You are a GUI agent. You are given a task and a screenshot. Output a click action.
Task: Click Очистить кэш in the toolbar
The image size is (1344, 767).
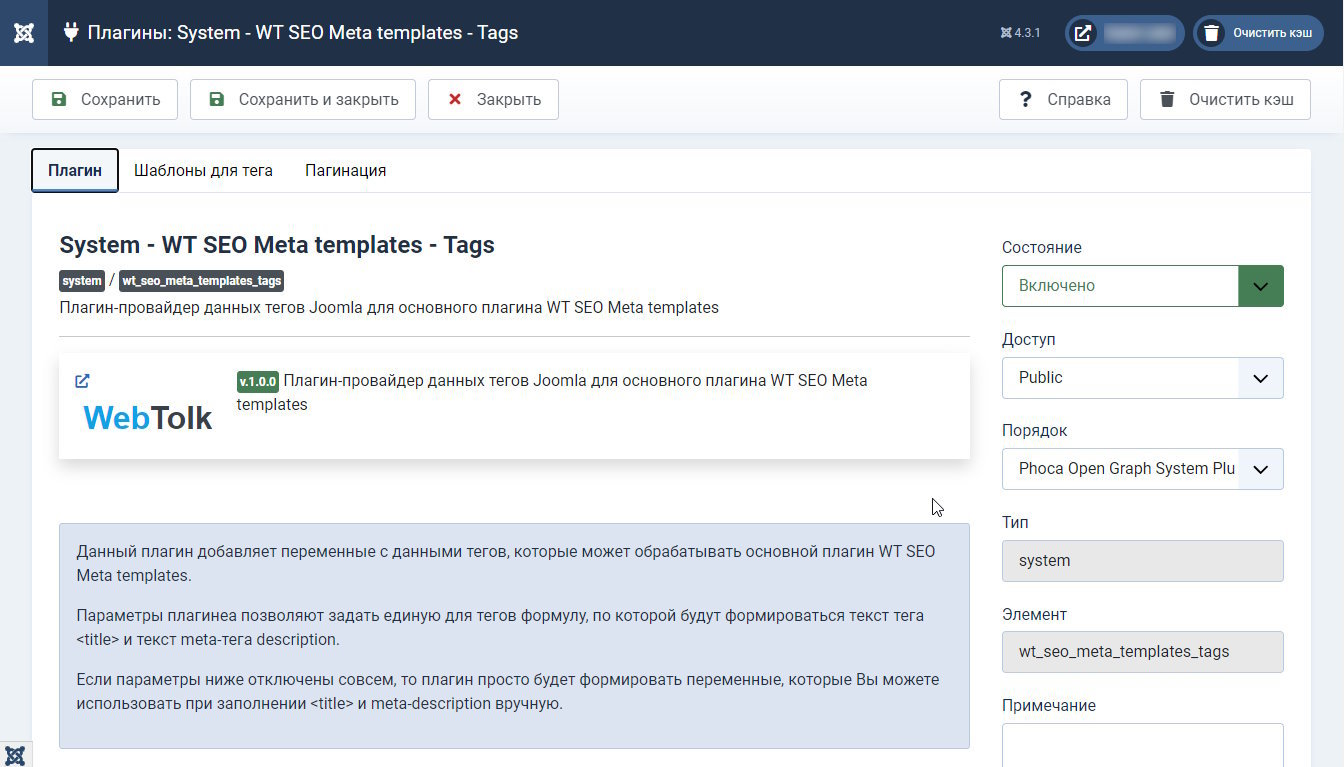click(1225, 99)
